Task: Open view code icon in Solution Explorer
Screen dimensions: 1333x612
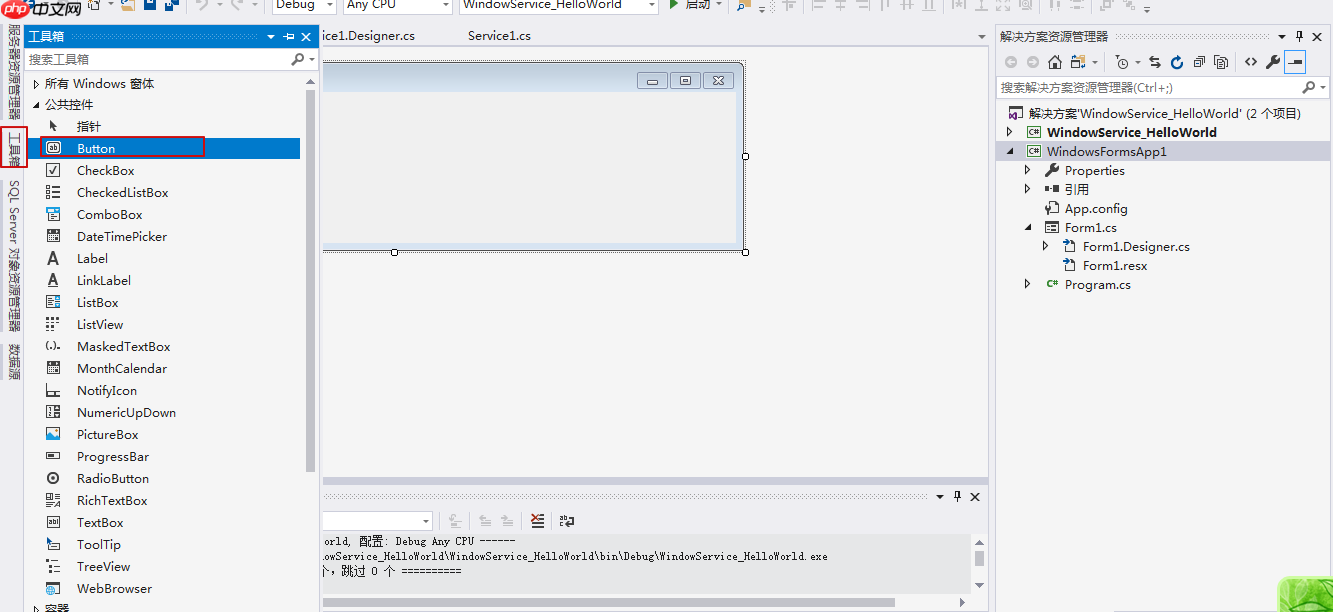Action: coord(1251,62)
